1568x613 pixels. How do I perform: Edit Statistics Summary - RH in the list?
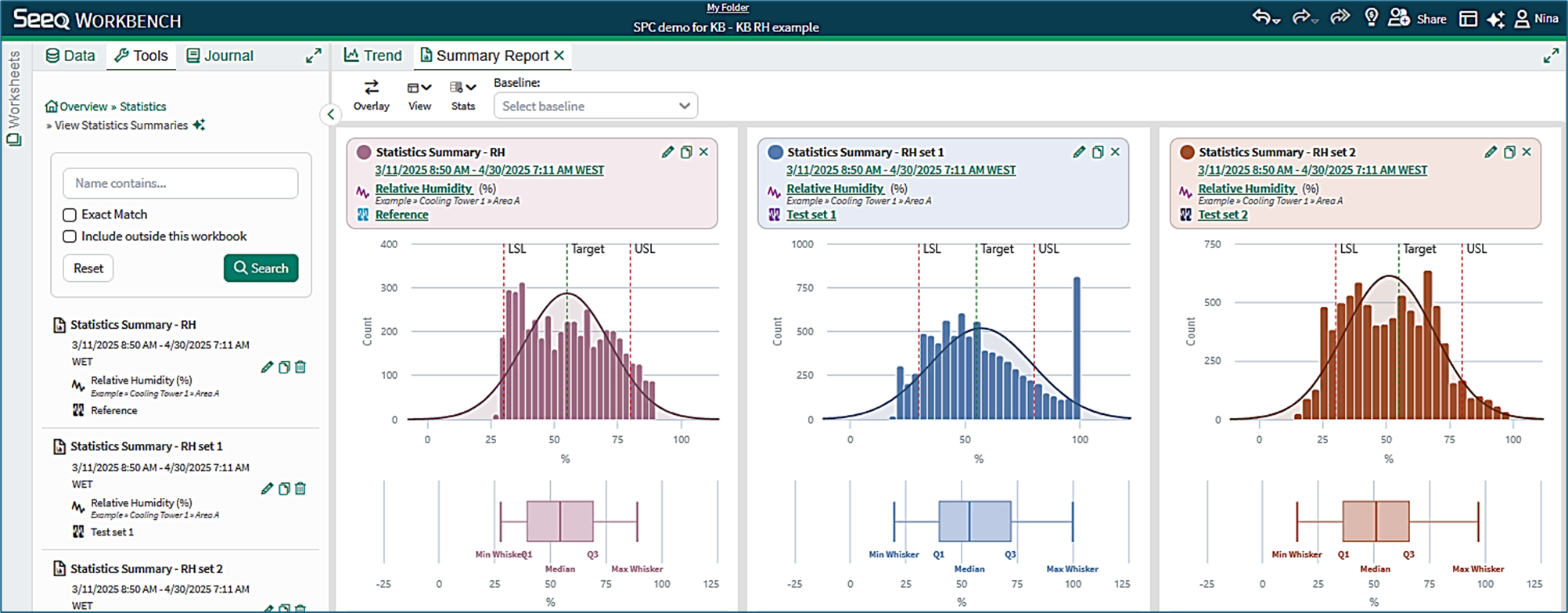click(x=267, y=367)
